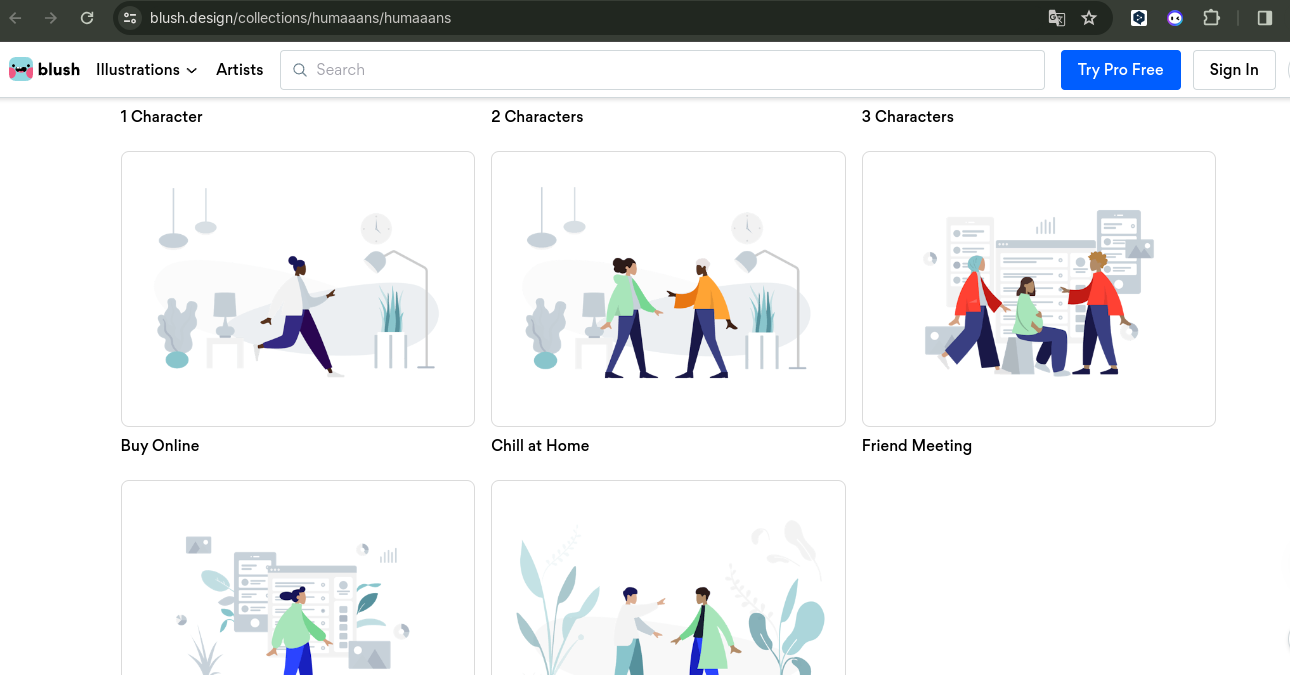
Task: Open the Friend Meeting illustration thumbnail
Action: (x=1039, y=289)
